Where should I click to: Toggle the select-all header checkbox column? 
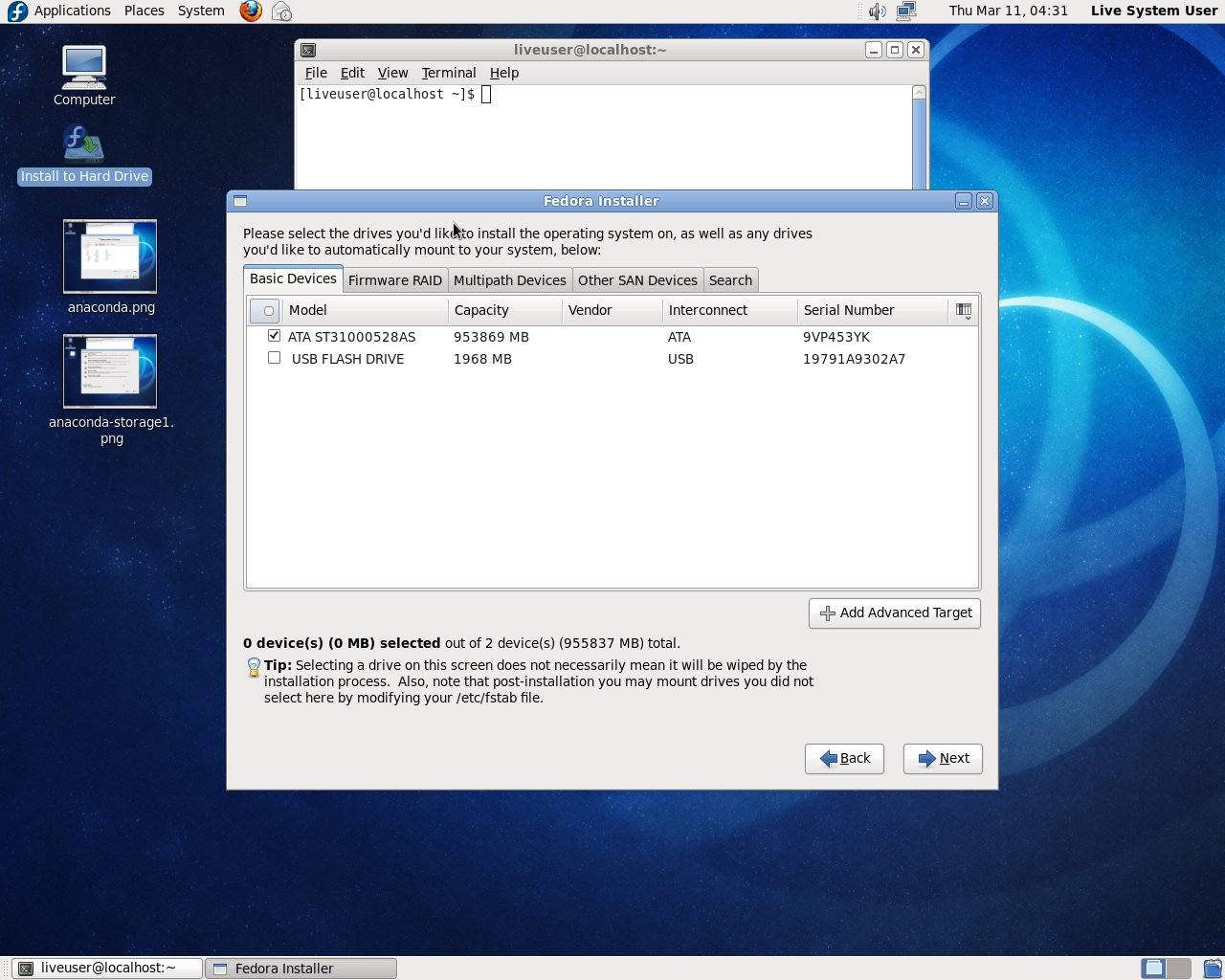(x=265, y=310)
